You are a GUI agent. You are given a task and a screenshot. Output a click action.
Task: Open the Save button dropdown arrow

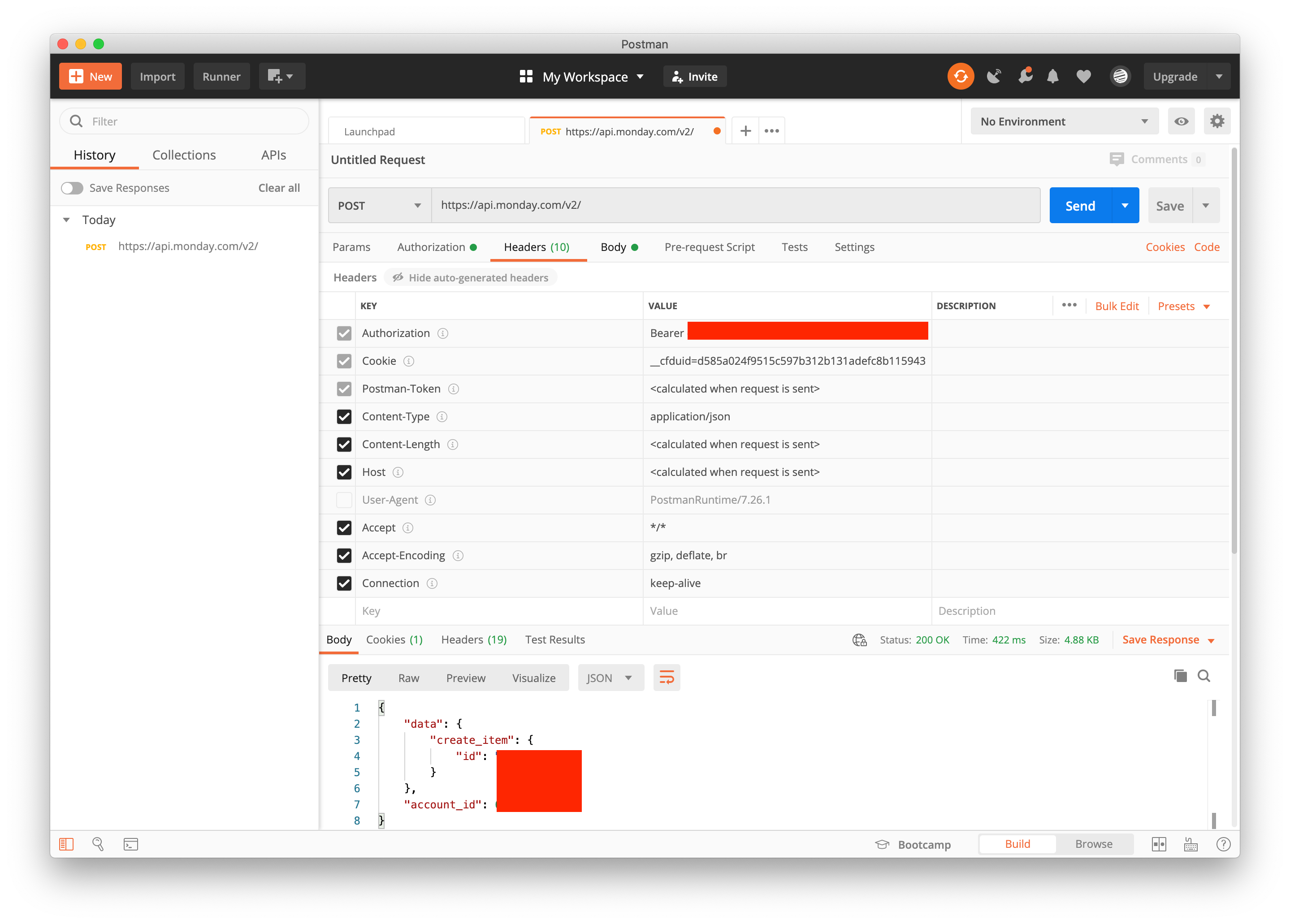pyautogui.click(x=1206, y=206)
